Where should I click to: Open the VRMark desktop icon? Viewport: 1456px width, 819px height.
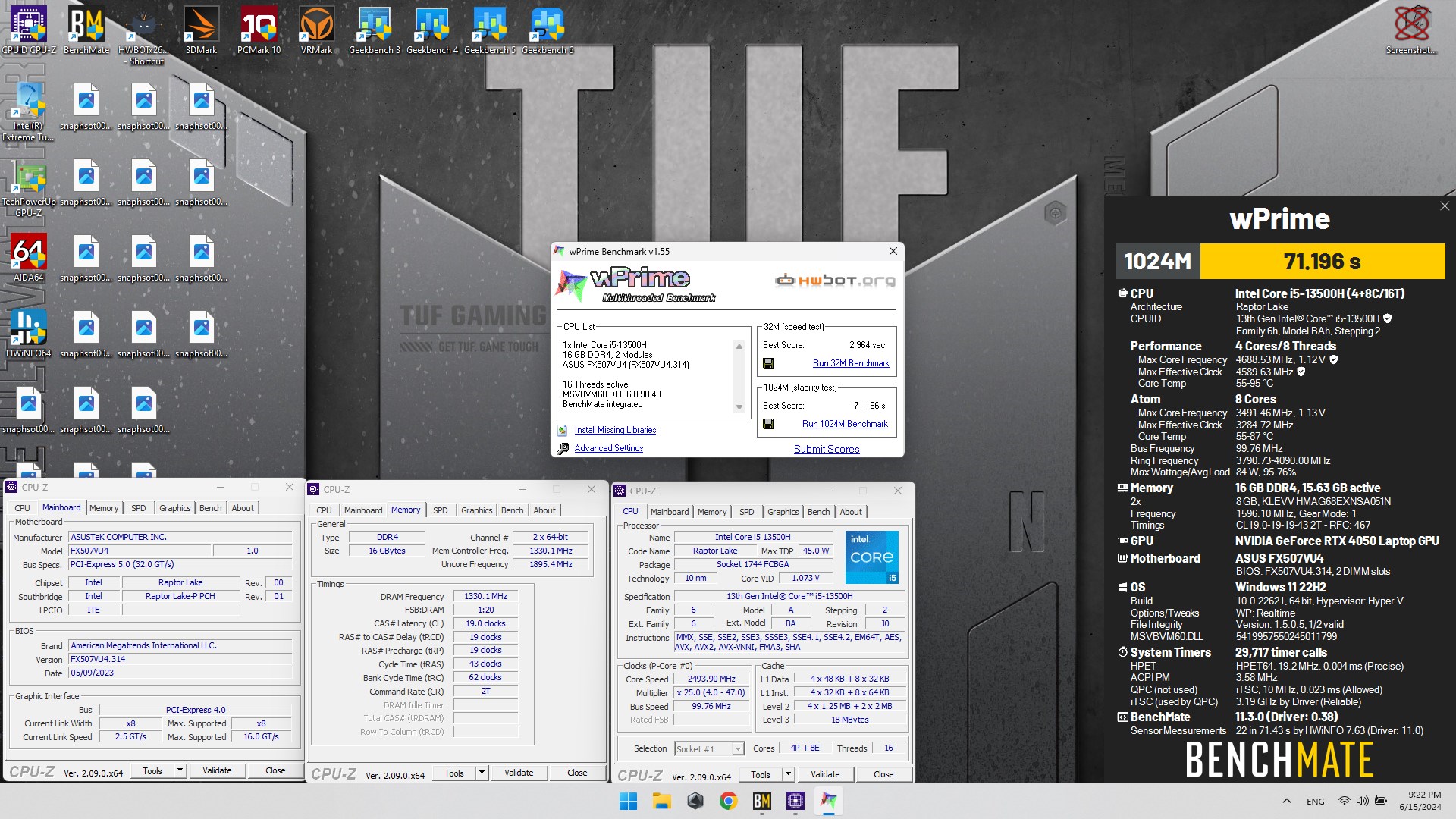point(317,30)
